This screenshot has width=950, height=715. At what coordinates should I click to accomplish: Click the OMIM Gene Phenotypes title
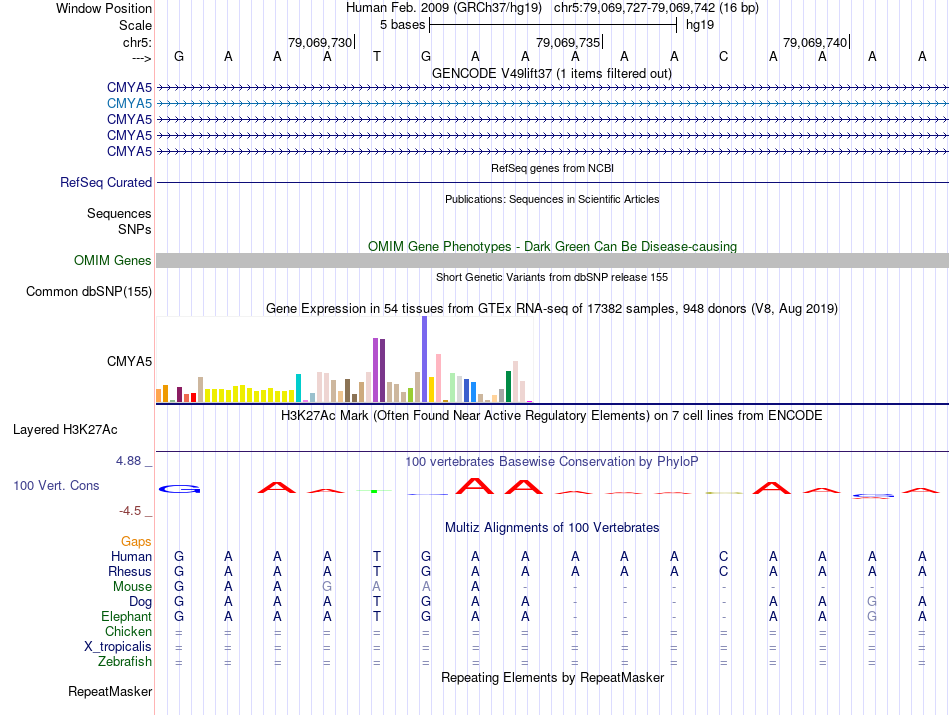(x=553, y=247)
